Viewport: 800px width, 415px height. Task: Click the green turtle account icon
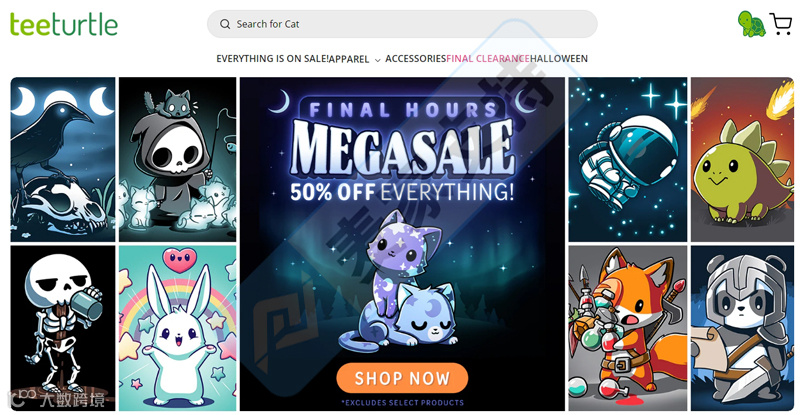click(x=751, y=24)
